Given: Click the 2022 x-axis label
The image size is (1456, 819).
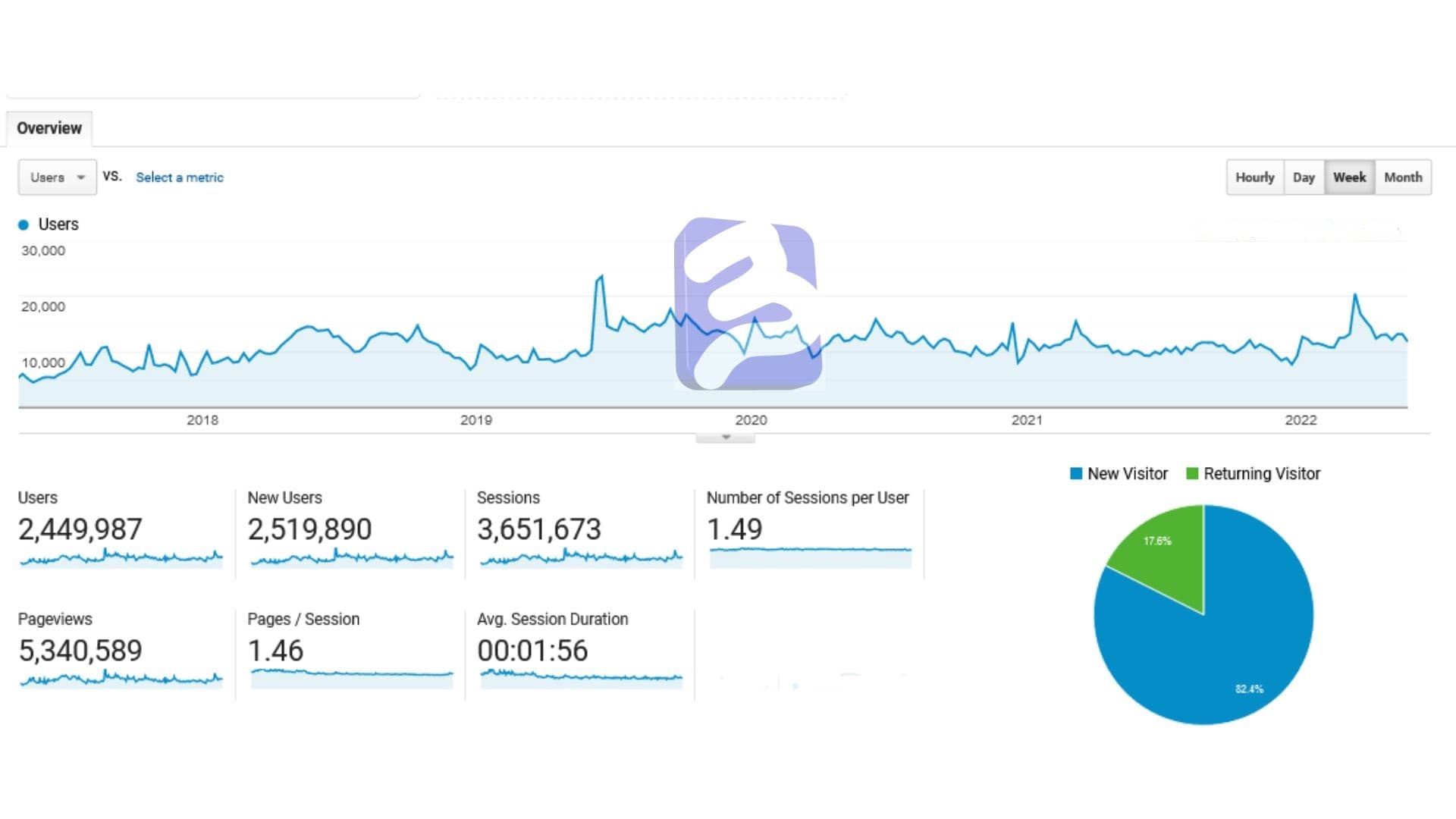Looking at the screenshot, I should tap(1301, 420).
